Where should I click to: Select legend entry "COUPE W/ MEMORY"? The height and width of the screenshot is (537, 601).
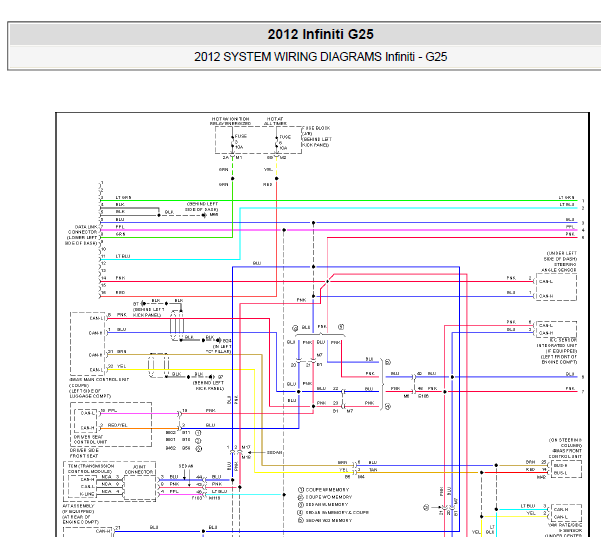327,490
